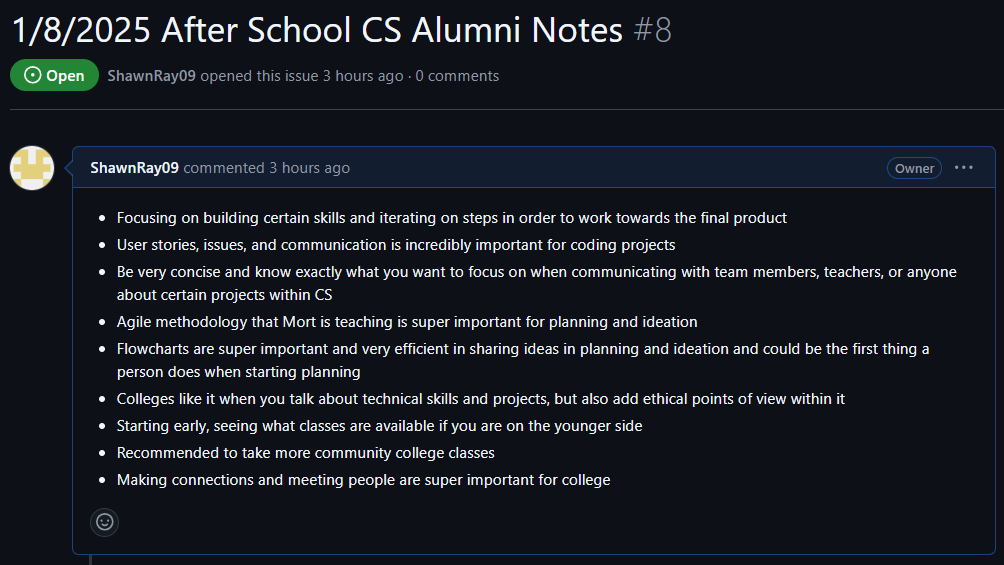Image resolution: width=1004 pixels, height=565 pixels.
Task: Open the three-dot comment options menu
Action: point(964,168)
